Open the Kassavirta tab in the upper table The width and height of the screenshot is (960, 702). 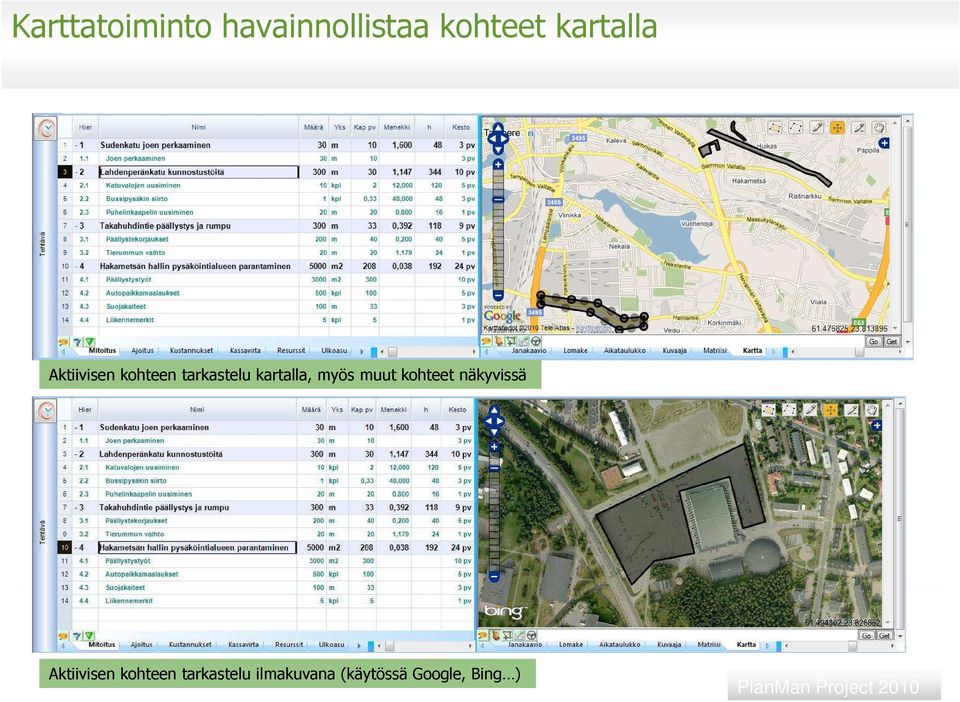point(245,351)
